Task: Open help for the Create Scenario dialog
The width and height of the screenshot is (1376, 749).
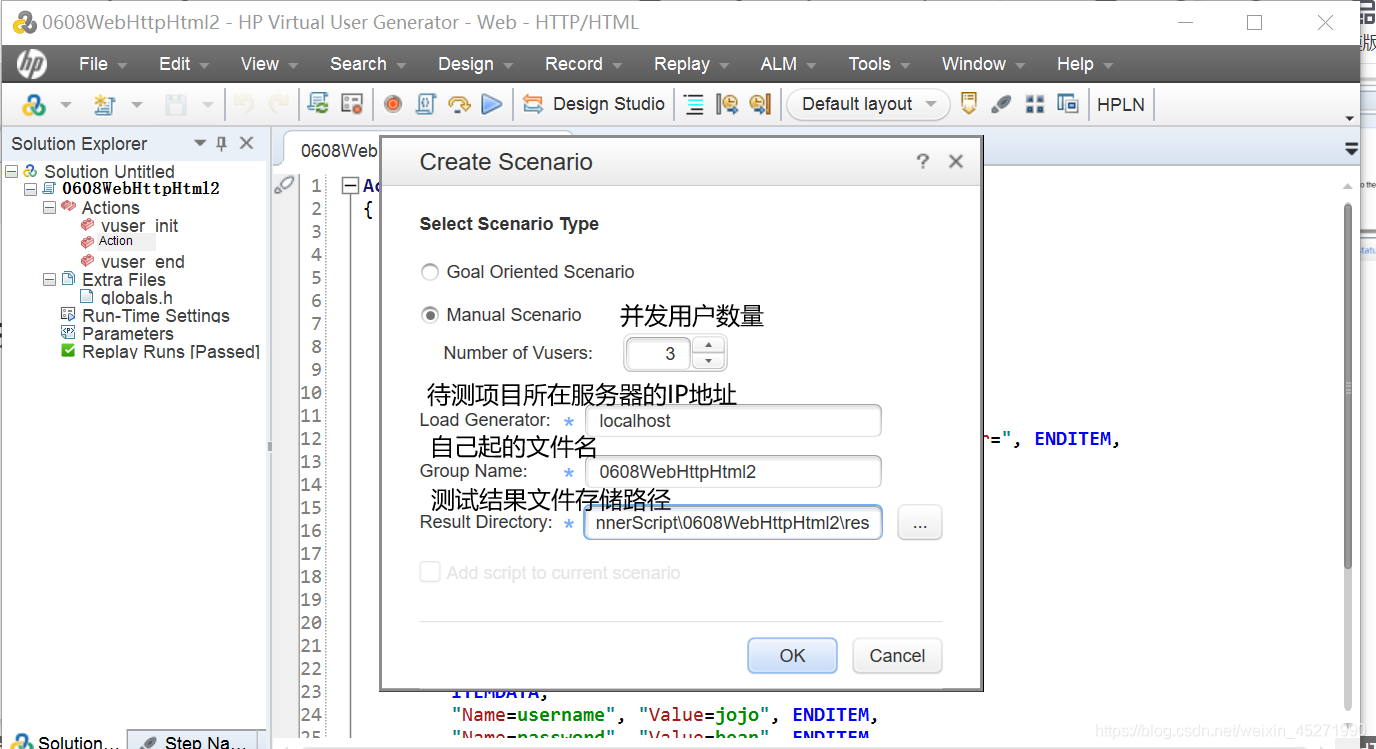Action: click(923, 162)
